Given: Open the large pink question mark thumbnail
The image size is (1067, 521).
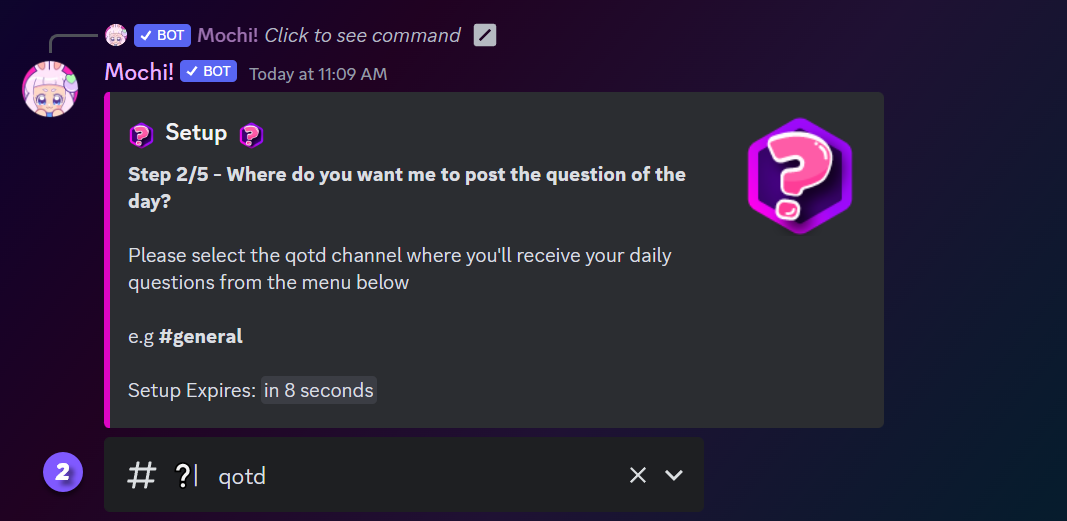Looking at the screenshot, I should (x=799, y=176).
